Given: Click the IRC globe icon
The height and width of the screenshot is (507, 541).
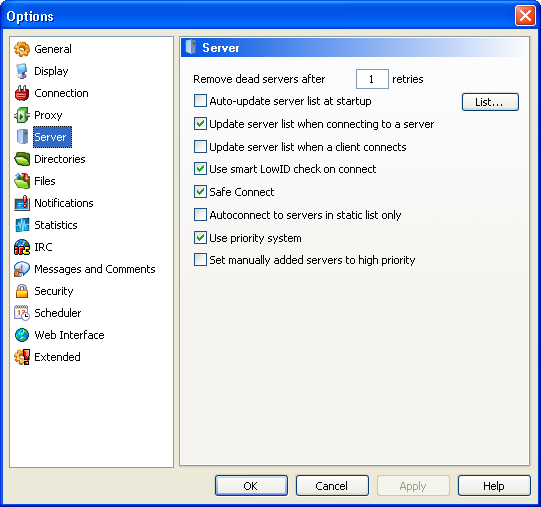Looking at the screenshot, I should [22, 247].
